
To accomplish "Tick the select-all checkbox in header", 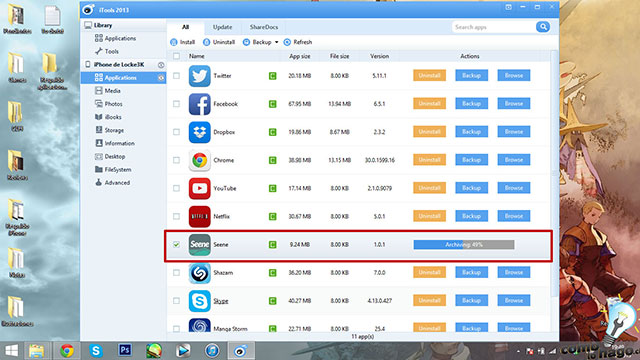I will tap(176, 56).
